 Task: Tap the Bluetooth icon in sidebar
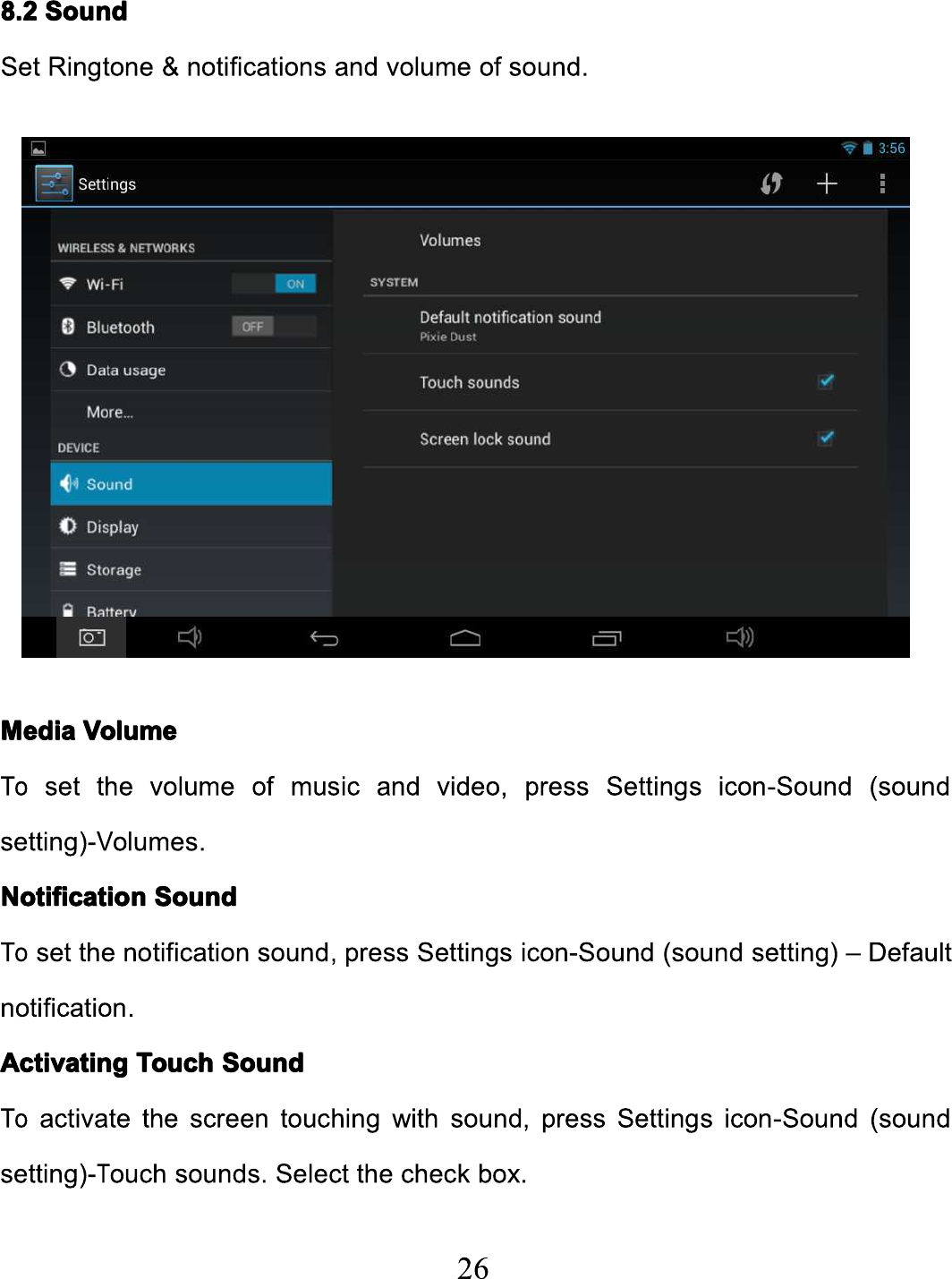68,326
